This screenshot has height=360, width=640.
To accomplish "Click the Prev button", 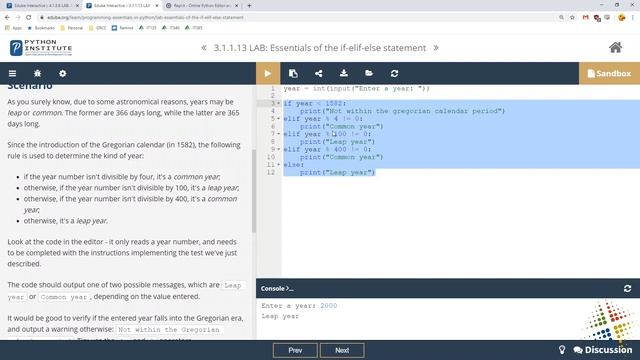I will point(295,350).
